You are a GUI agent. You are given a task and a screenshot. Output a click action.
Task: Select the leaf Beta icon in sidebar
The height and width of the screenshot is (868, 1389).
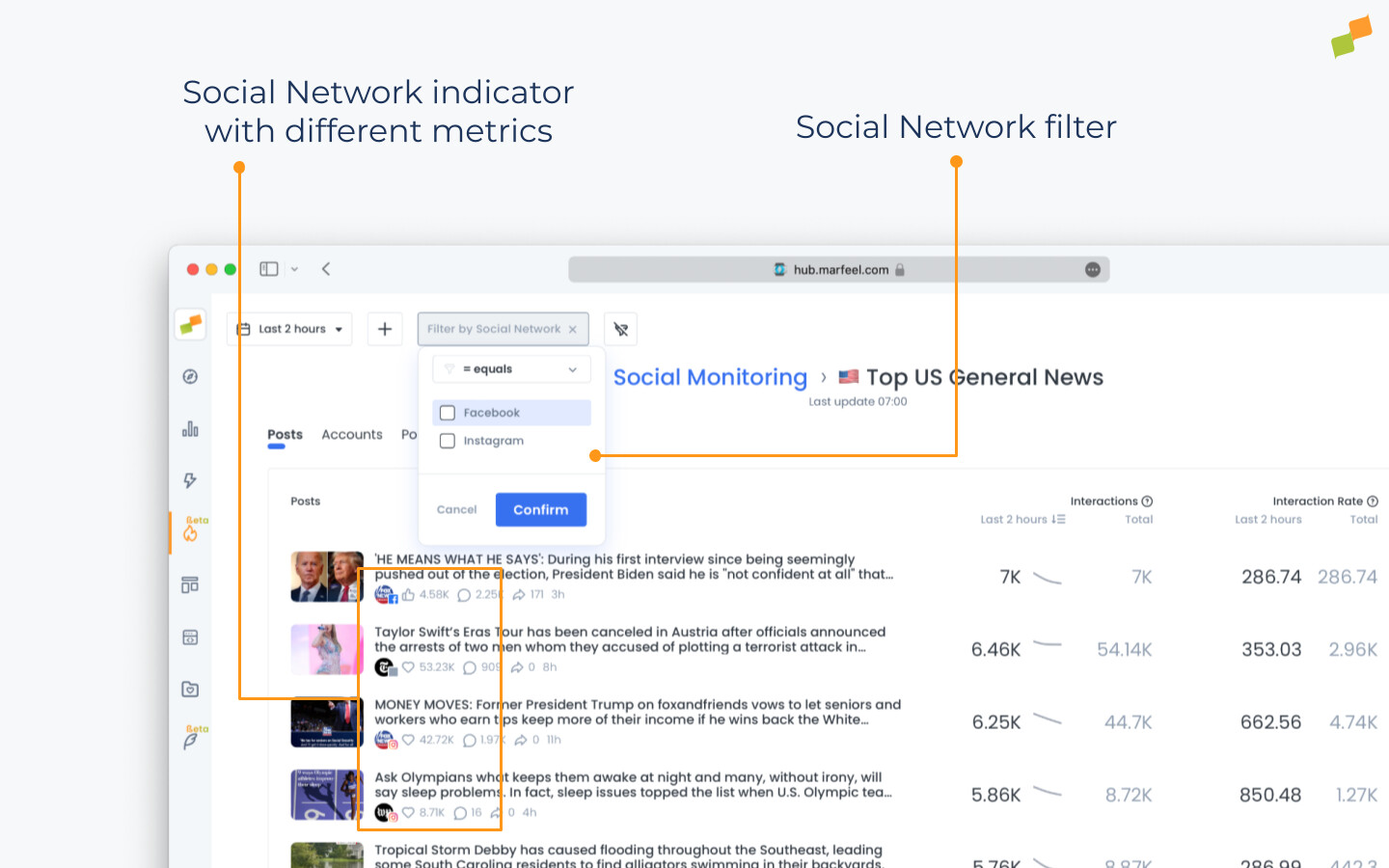click(190, 741)
